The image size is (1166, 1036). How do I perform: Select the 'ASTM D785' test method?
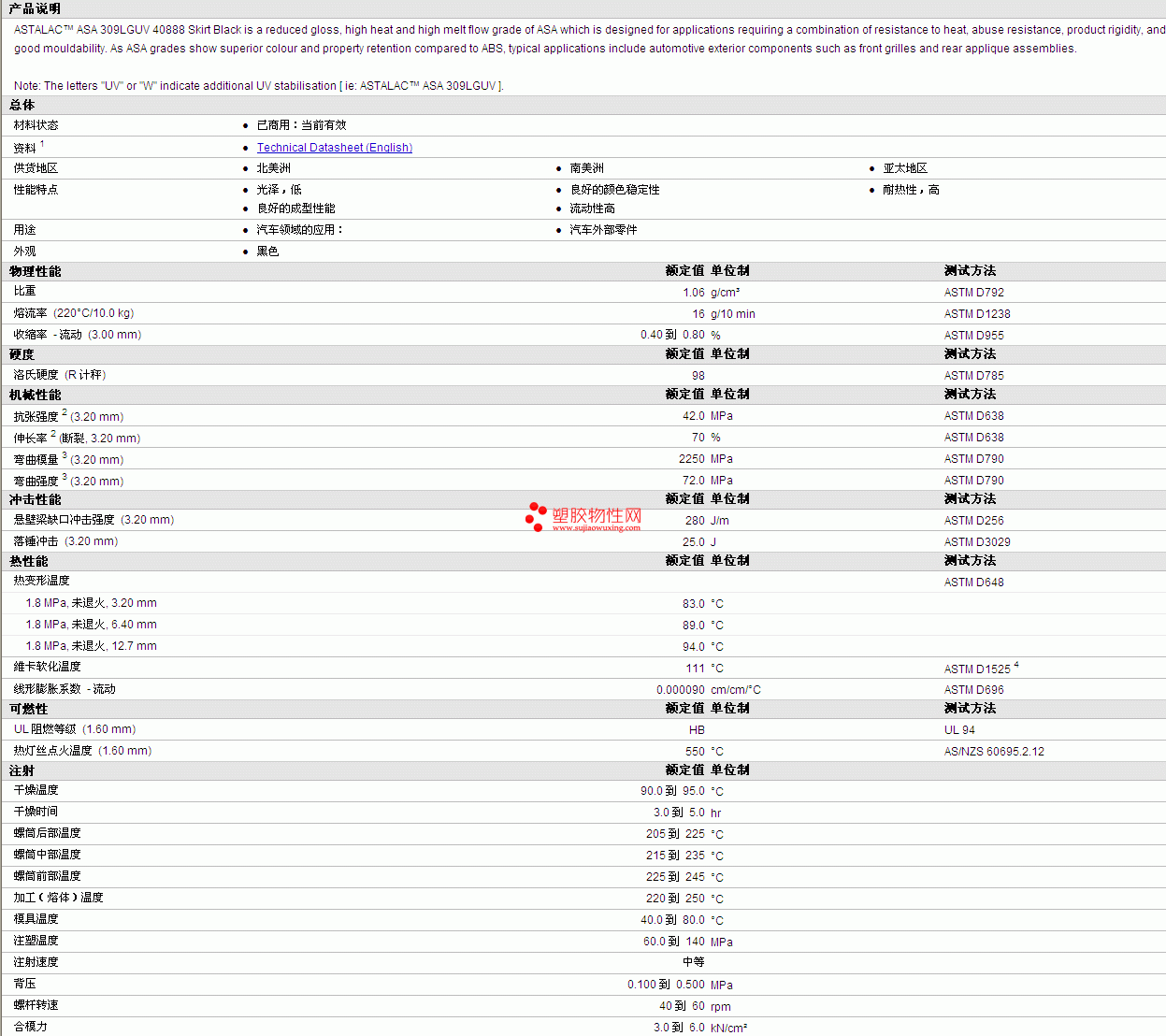point(974,376)
